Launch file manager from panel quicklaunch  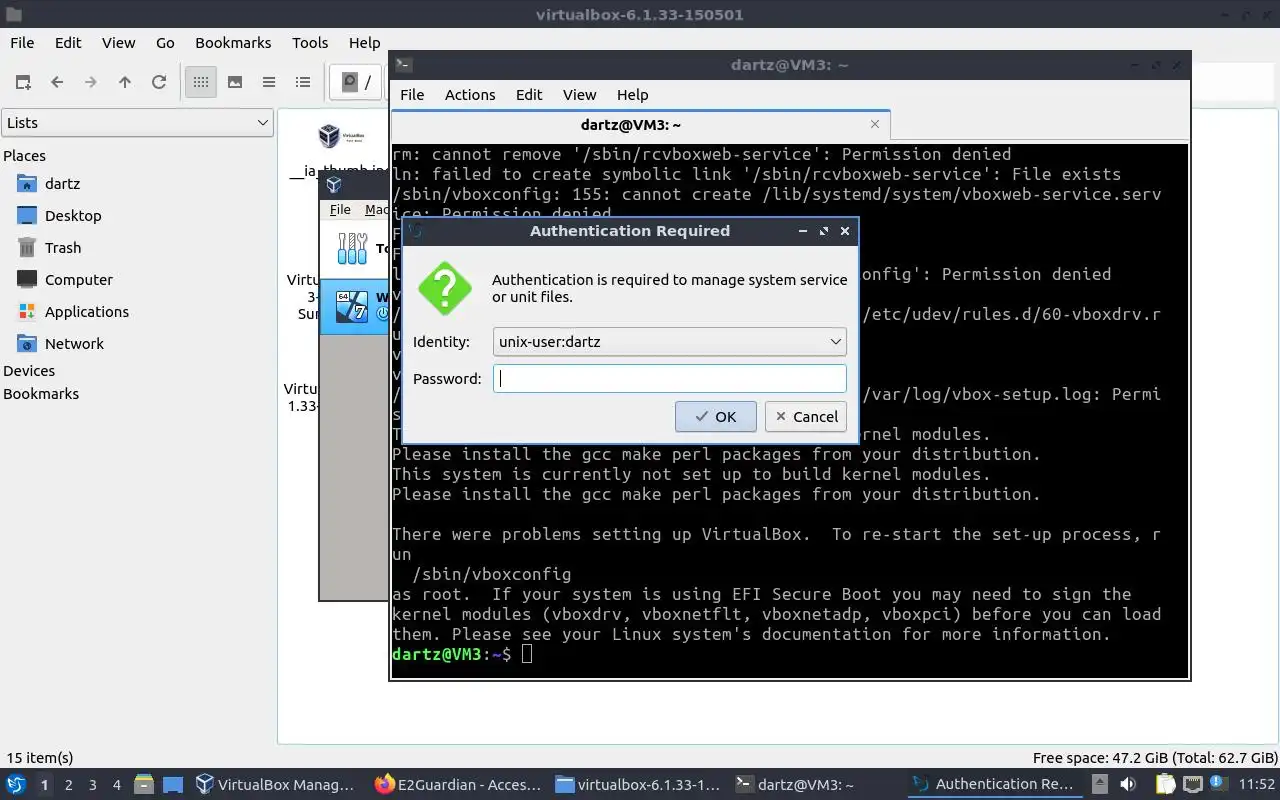click(x=143, y=785)
